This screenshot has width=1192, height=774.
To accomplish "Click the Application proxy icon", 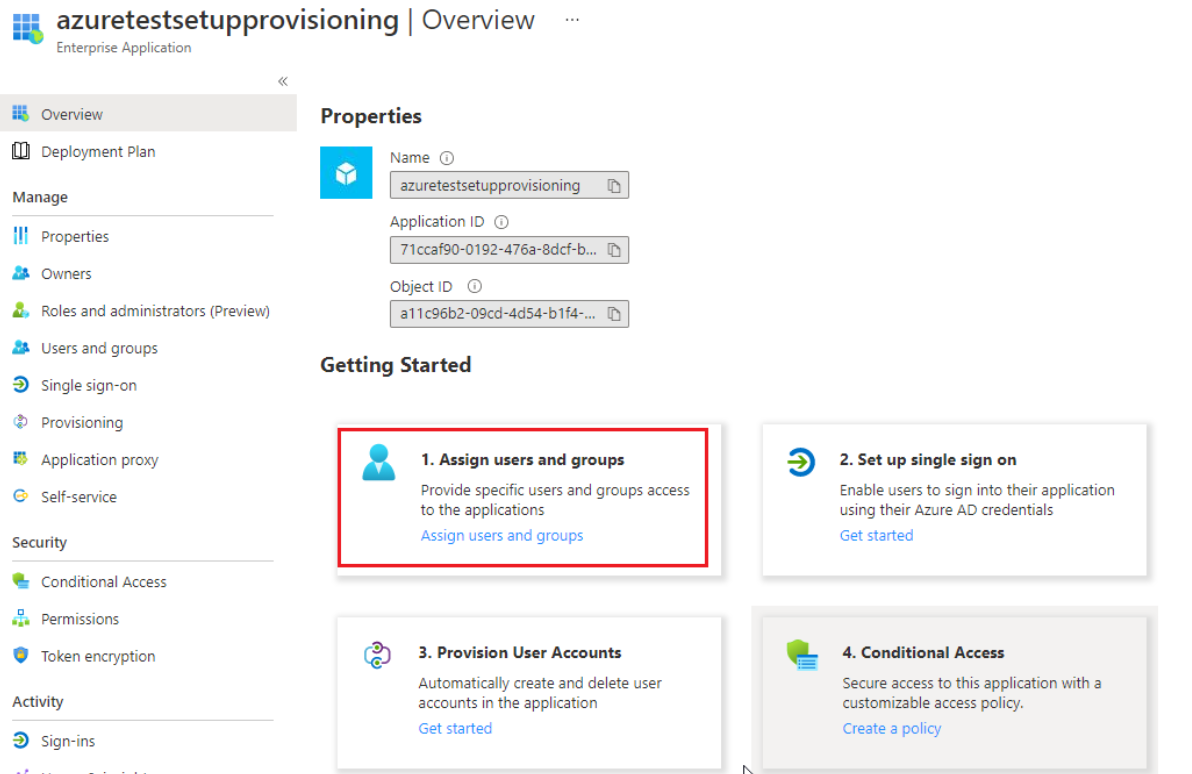I will (x=21, y=459).
